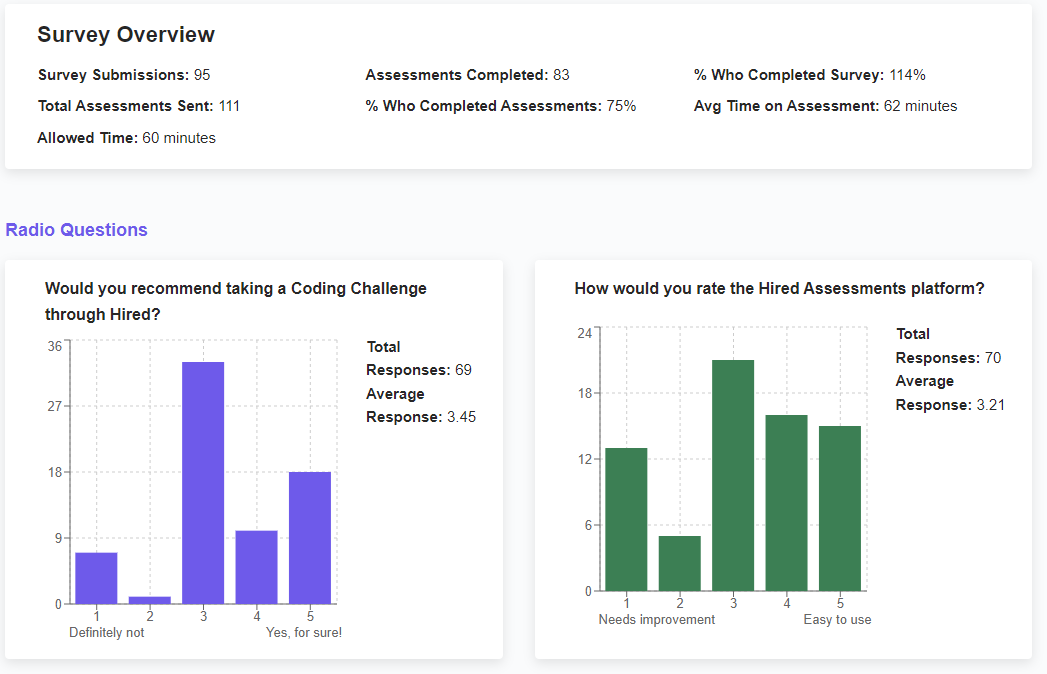Screen dimensions: 1047x674
Task: Select the purple bar for rating 4
Action: point(256,567)
